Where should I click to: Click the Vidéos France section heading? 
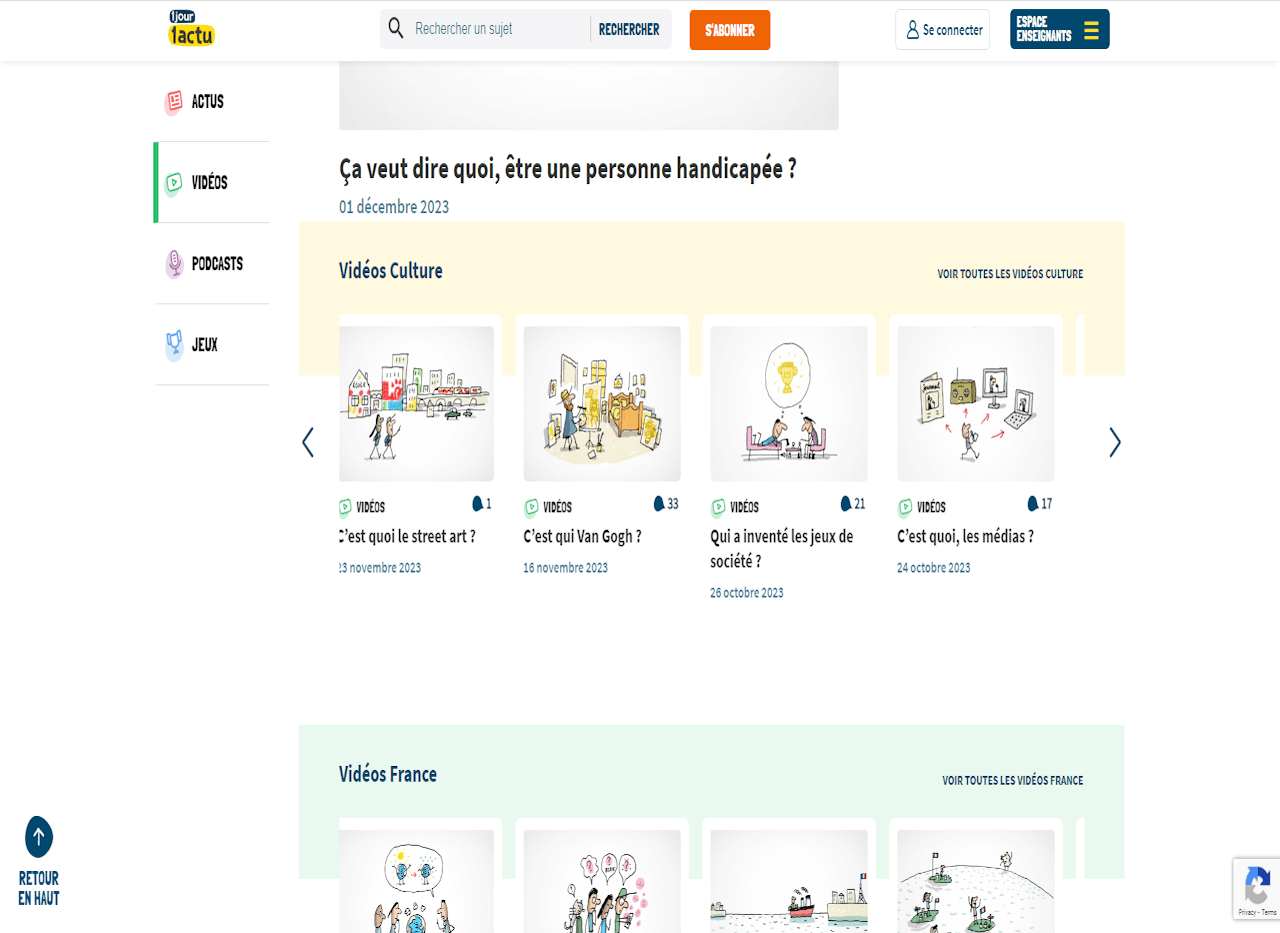(388, 775)
